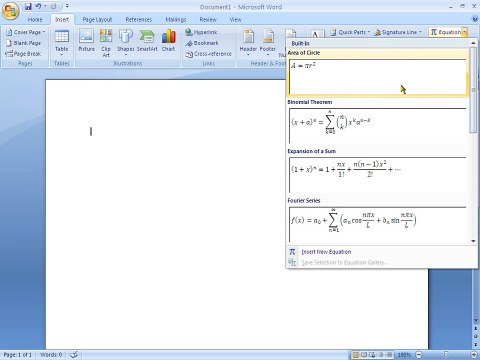The width and height of the screenshot is (480, 360).
Task: Switch to Draft view
Action: 389,355
